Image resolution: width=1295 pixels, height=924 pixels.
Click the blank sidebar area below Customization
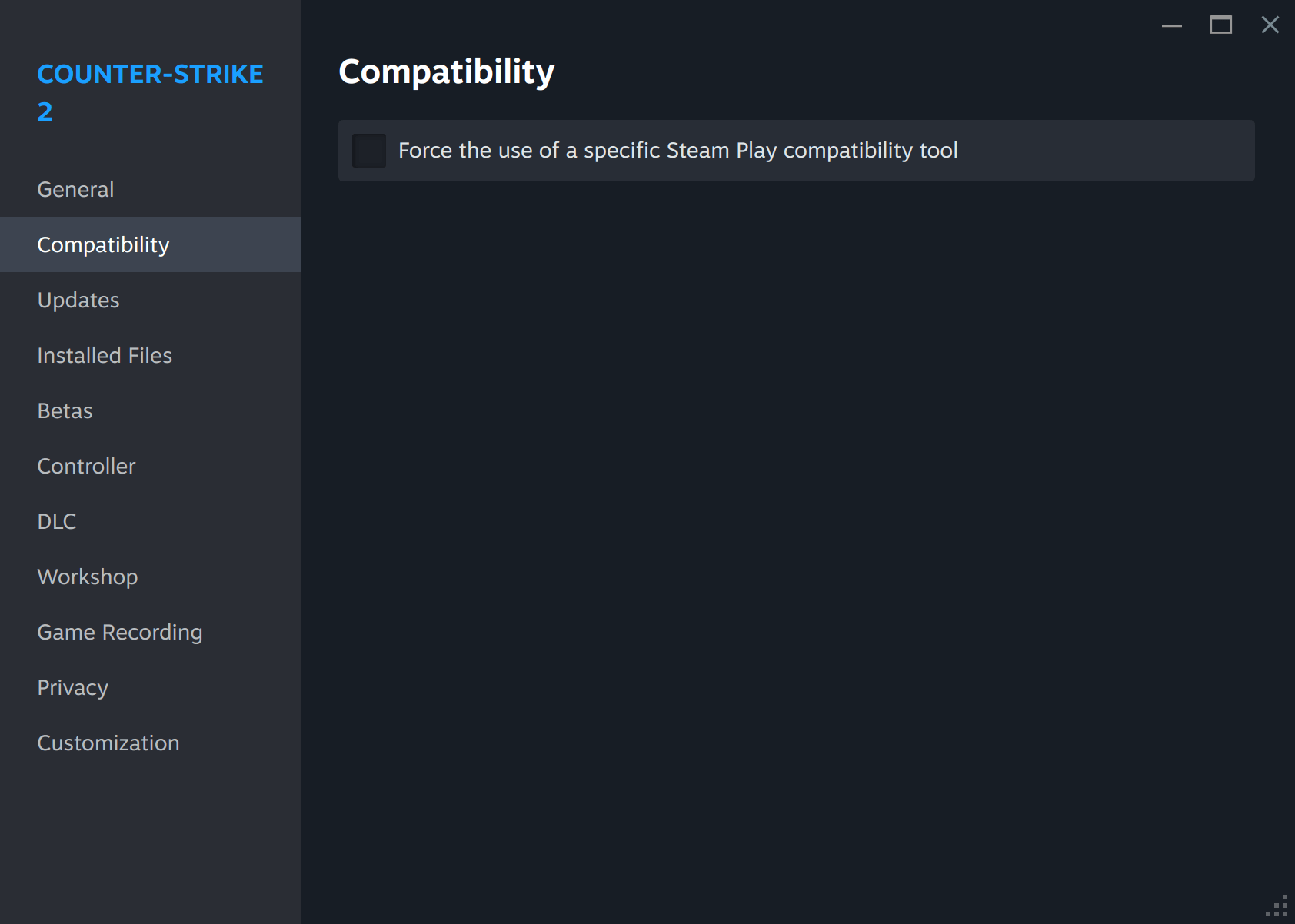151,838
